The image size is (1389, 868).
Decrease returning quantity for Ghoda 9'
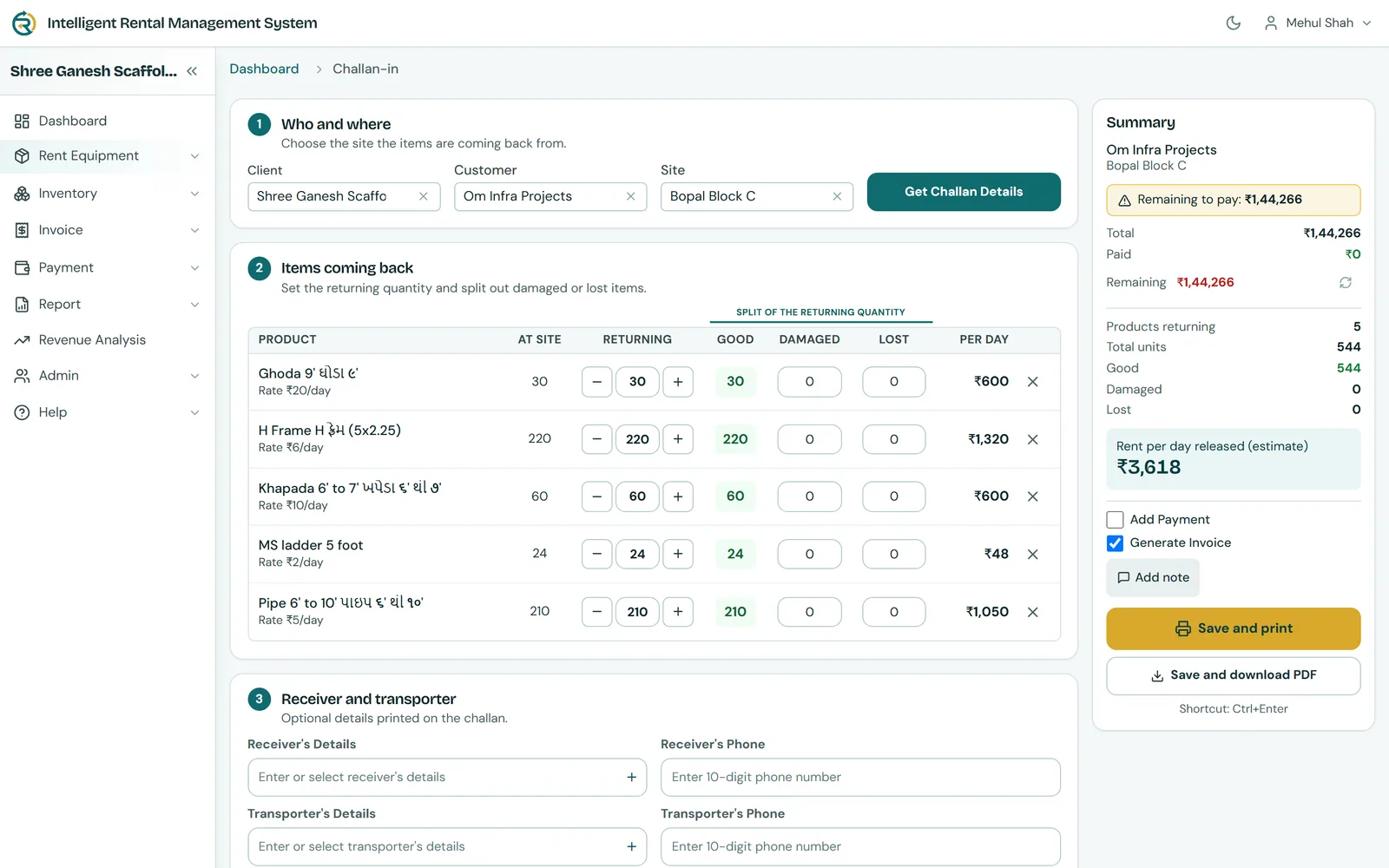[596, 382]
